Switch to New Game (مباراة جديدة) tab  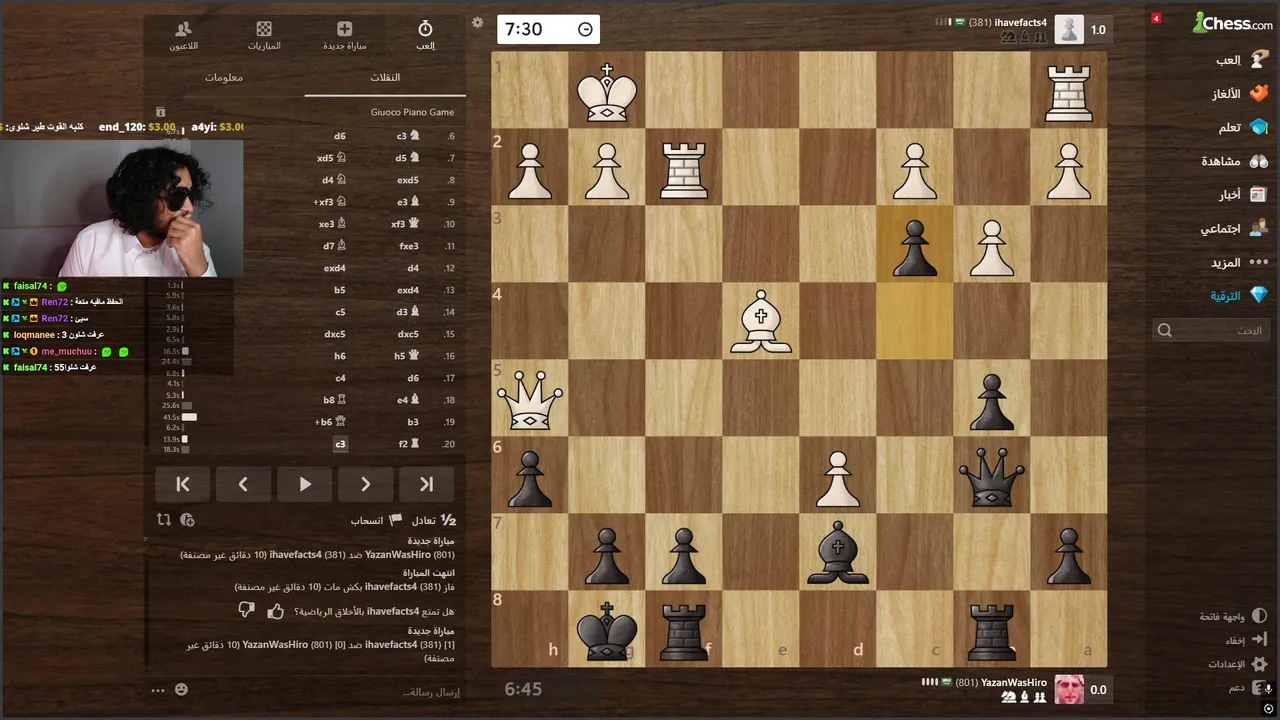tap(344, 35)
